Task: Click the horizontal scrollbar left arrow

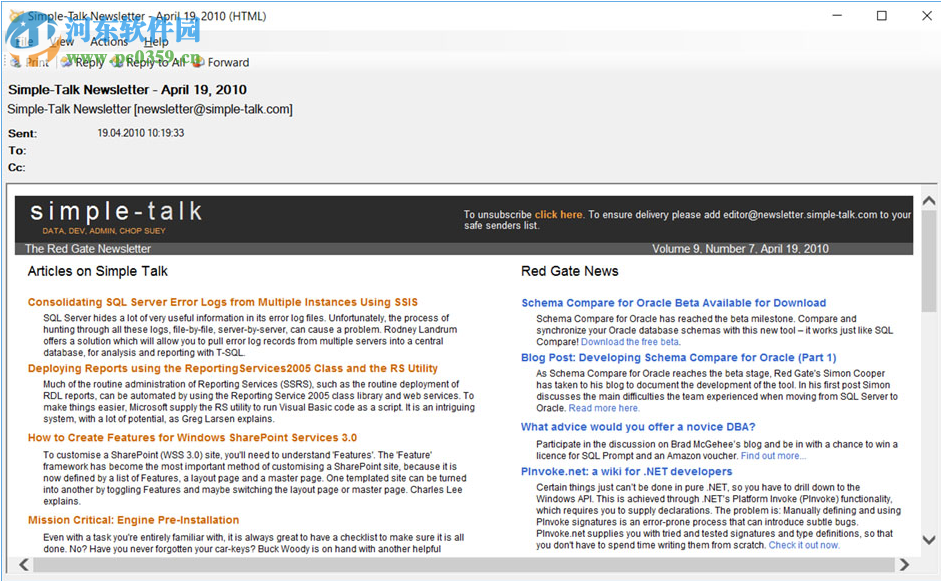Action: 24,565
